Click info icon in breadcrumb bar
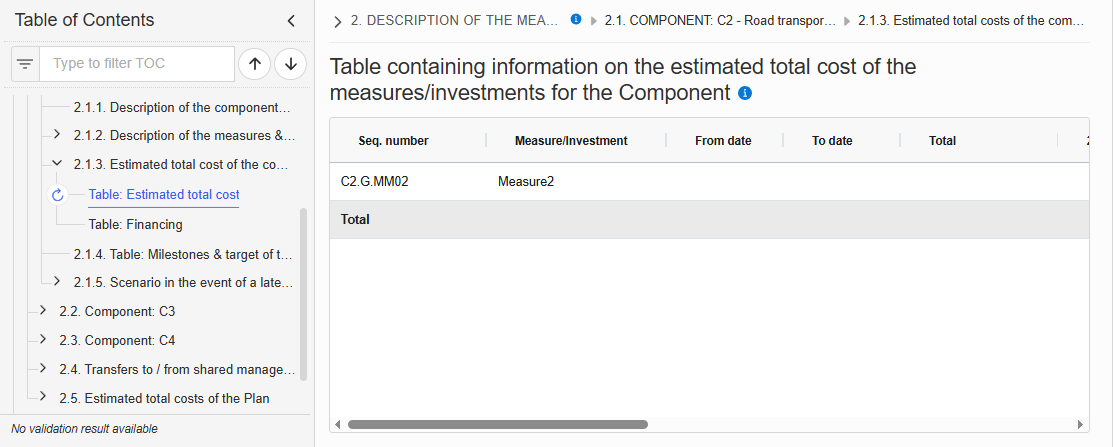The height and width of the screenshot is (447, 1113). (576, 20)
